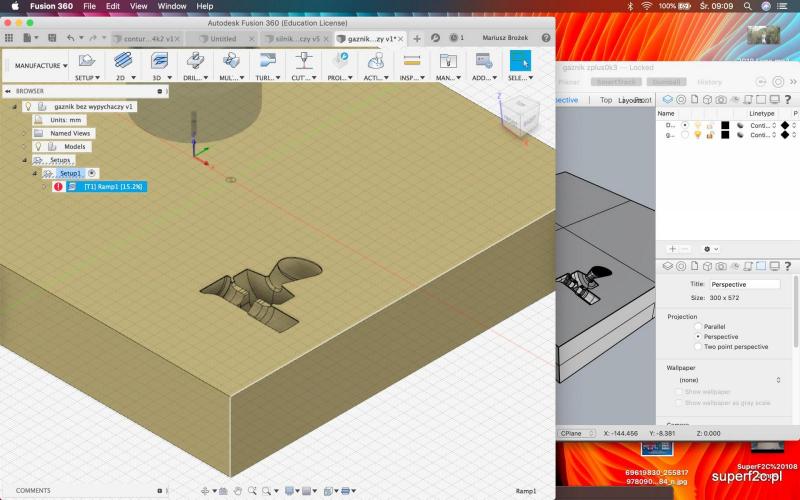Collapse the Setups tree node

coord(24,160)
